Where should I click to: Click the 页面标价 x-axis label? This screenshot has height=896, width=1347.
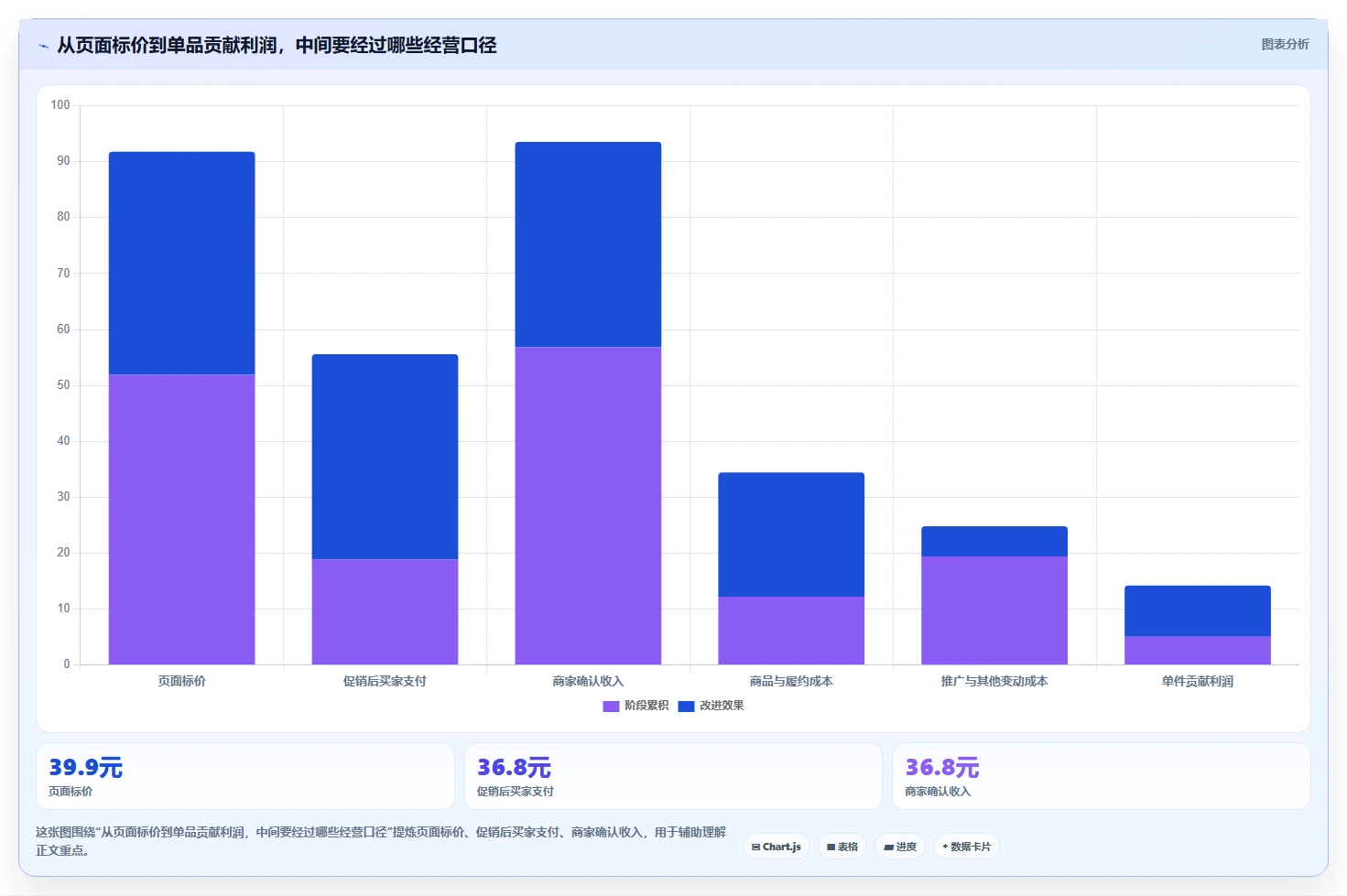[181, 681]
